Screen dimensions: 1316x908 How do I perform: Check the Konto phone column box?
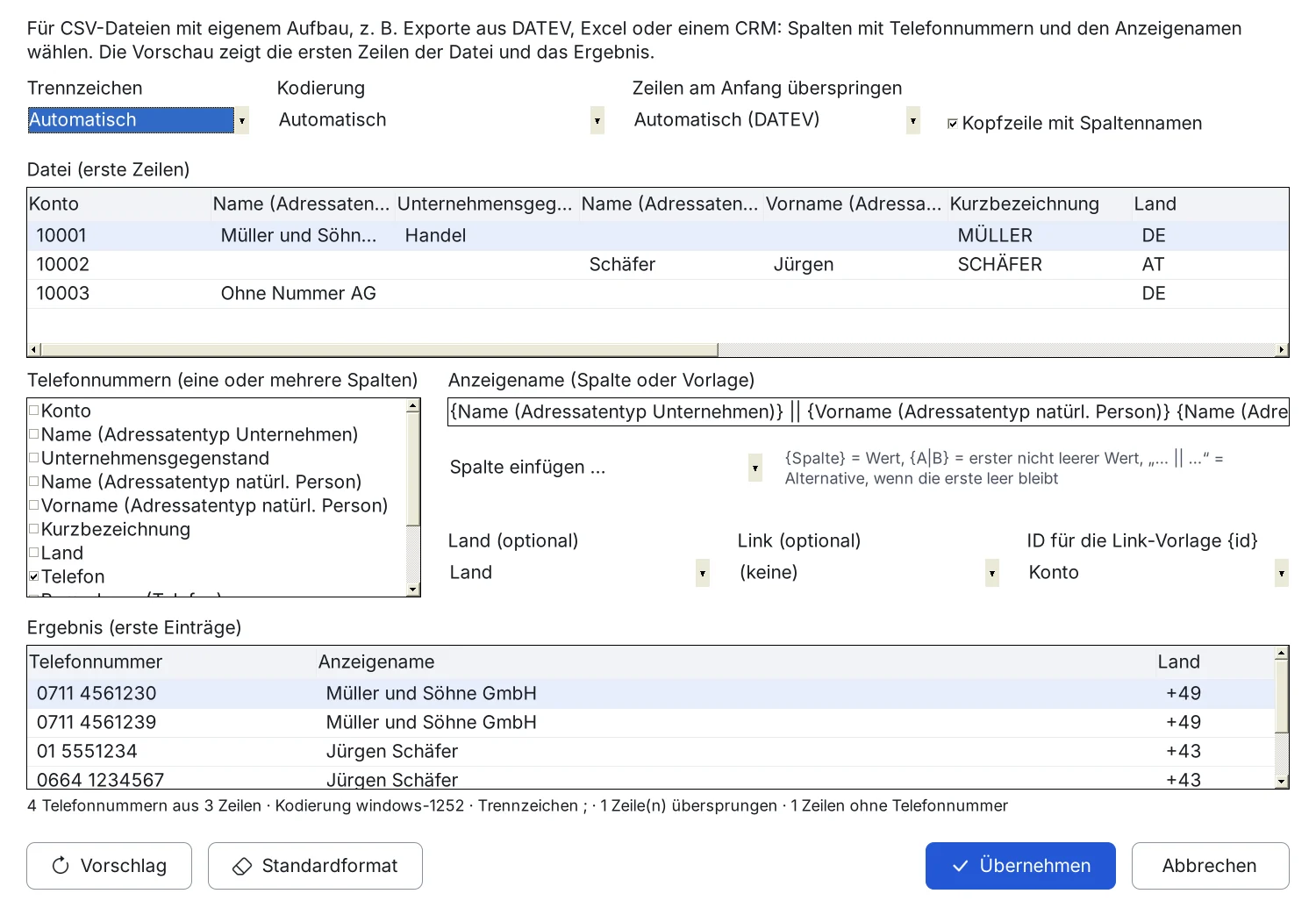click(34, 410)
